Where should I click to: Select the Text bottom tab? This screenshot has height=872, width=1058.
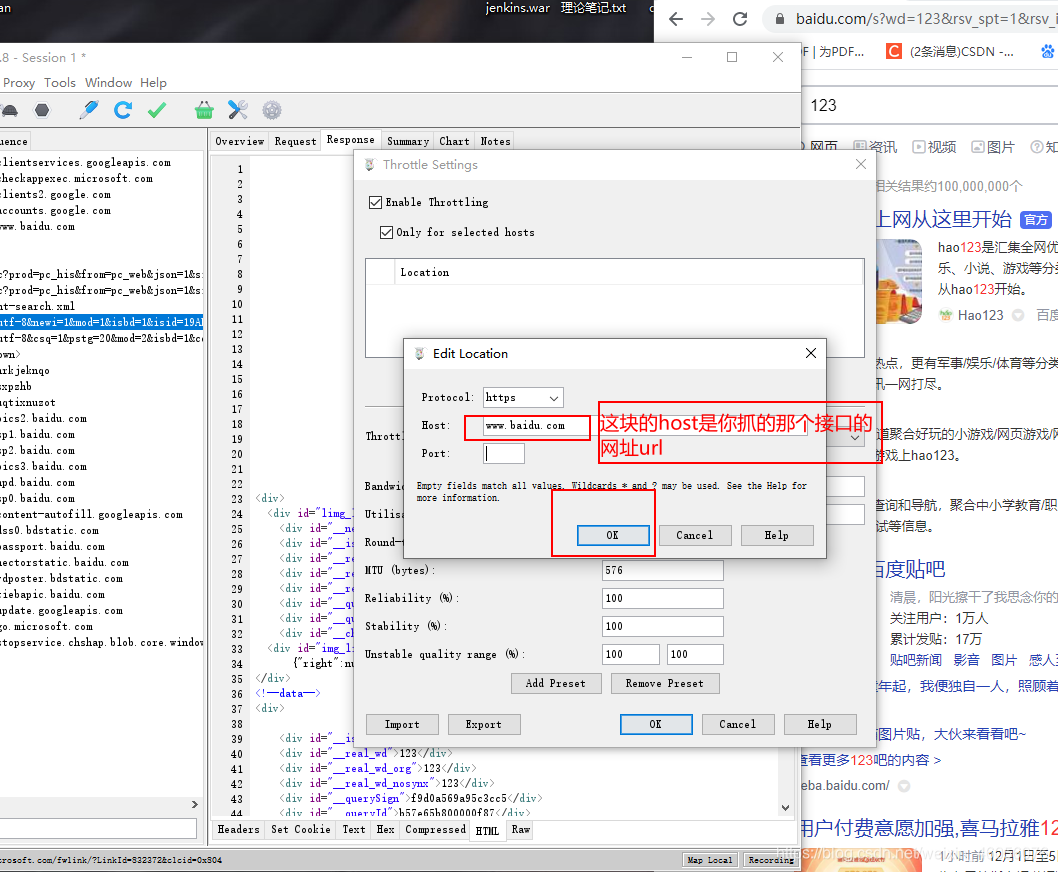(x=354, y=829)
